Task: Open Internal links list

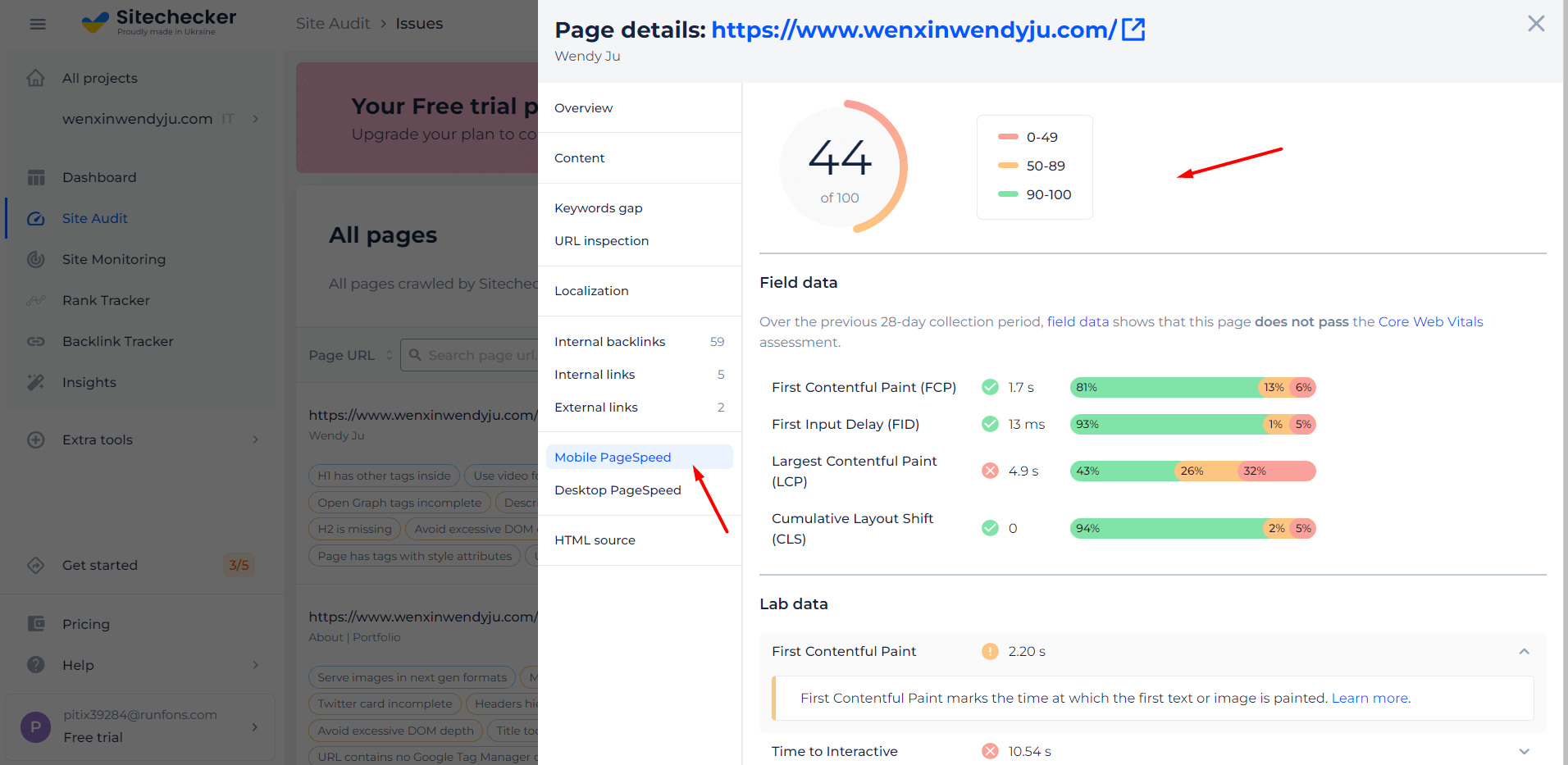Action: (640, 375)
